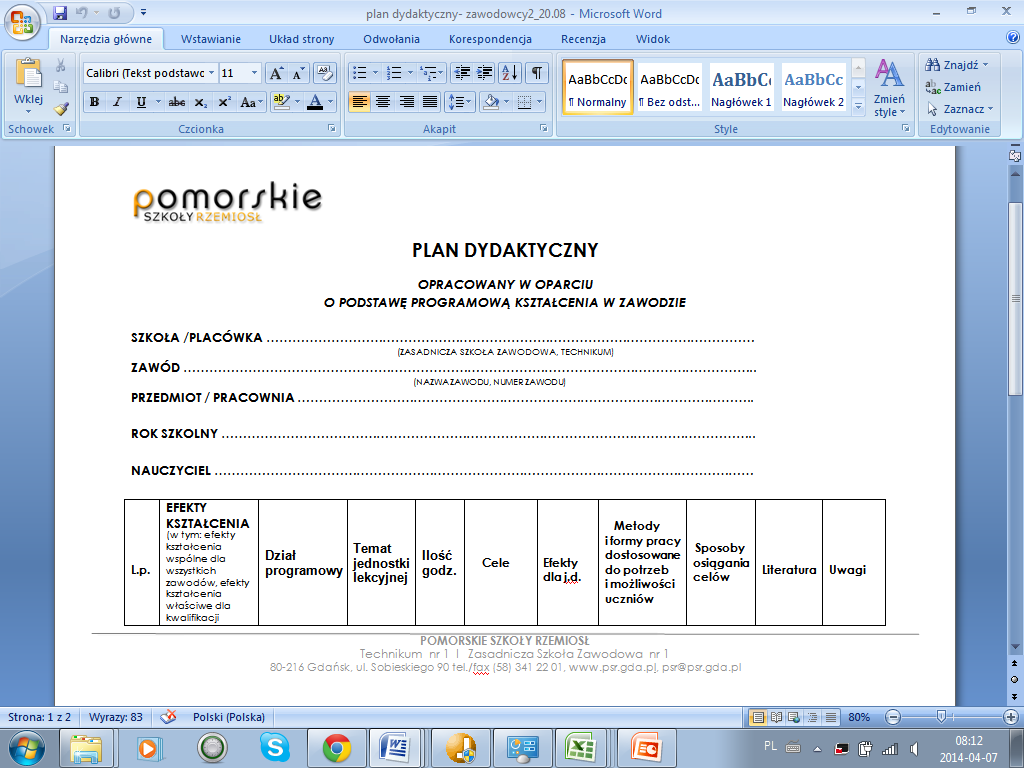Click the Sort A-Z icon
1024x768 pixels.
click(x=510, y=73)
